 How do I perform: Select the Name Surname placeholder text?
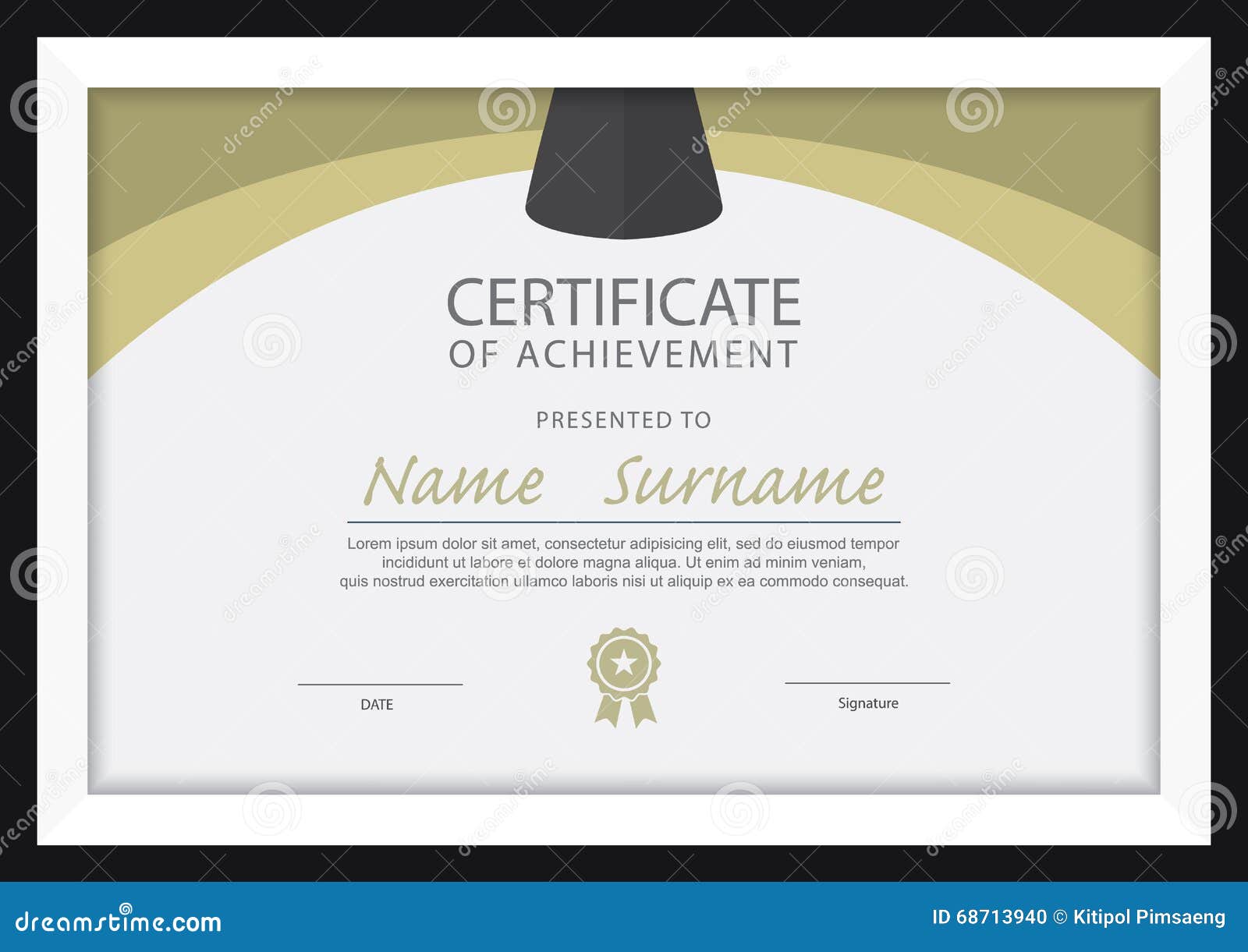[x=624, y=483]
